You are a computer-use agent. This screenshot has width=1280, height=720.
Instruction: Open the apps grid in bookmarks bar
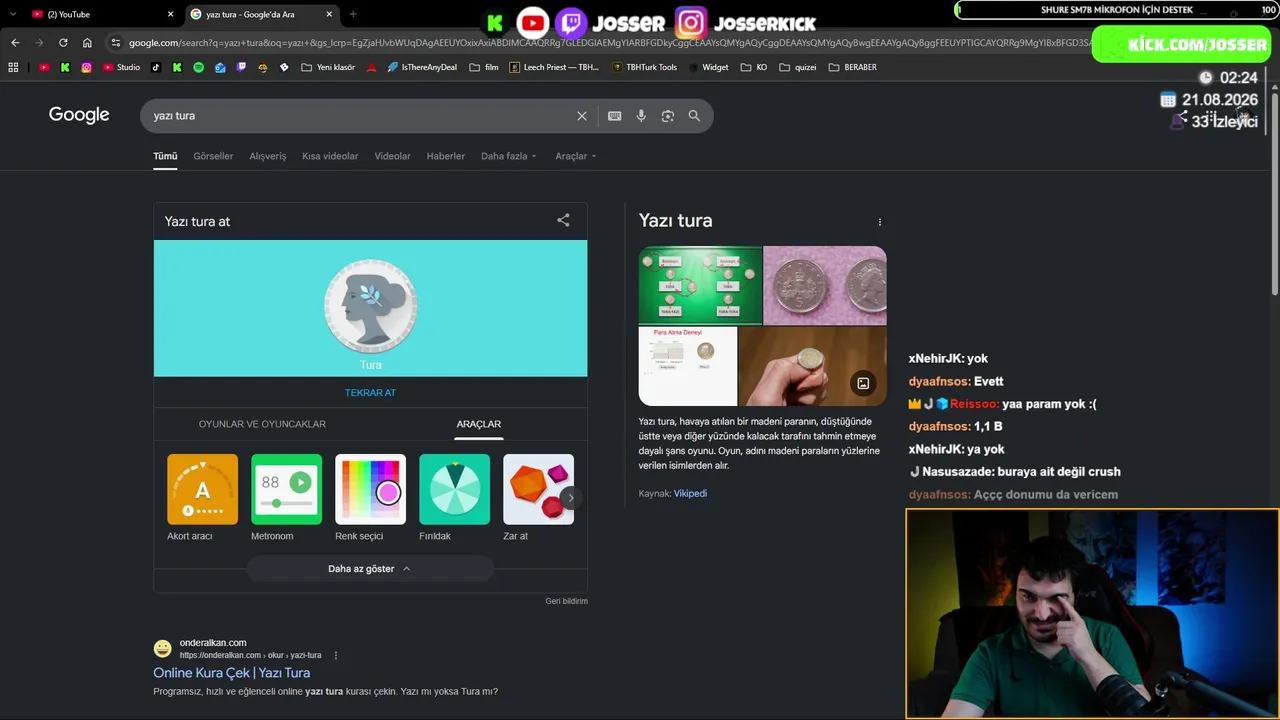pos(13,68)
